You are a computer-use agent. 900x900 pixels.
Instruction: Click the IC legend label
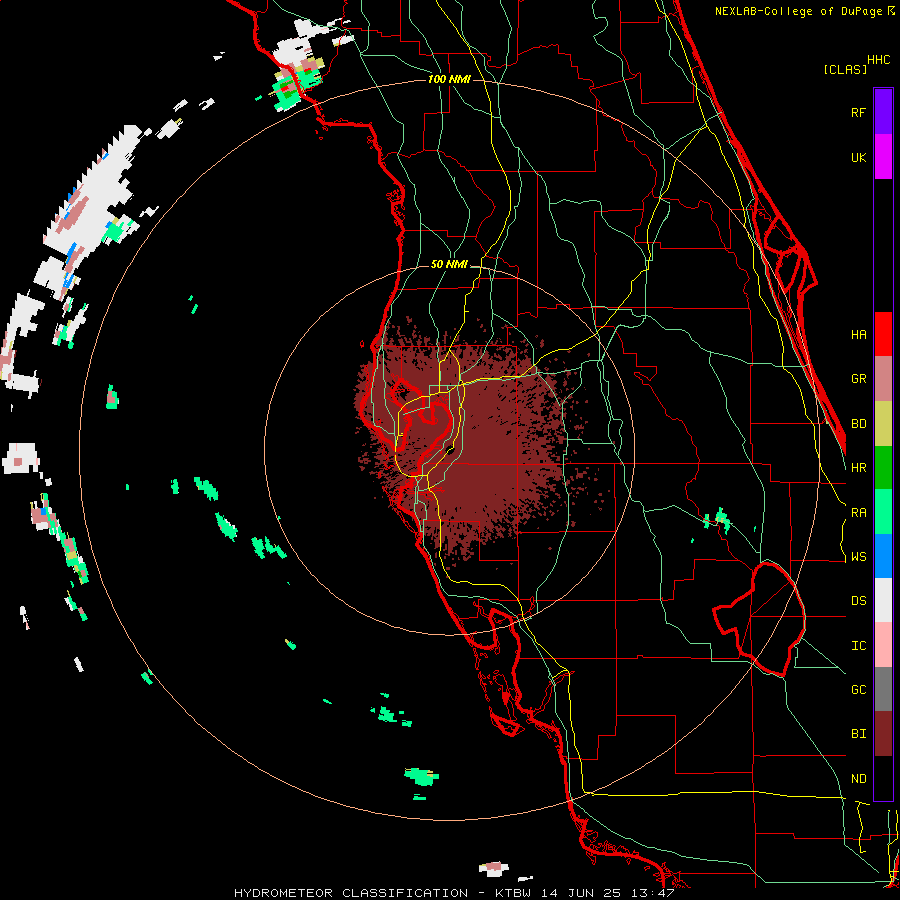[858, 646]
